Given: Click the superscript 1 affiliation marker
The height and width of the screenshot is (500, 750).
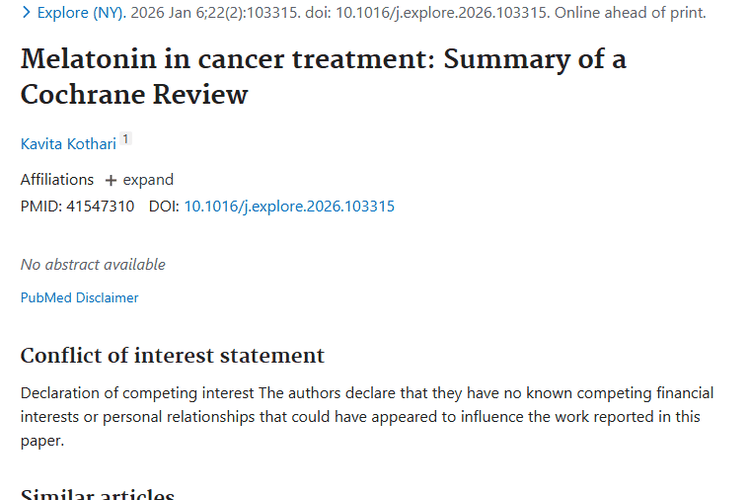Looking at the screenshot, I should click(x=126, y=140).
